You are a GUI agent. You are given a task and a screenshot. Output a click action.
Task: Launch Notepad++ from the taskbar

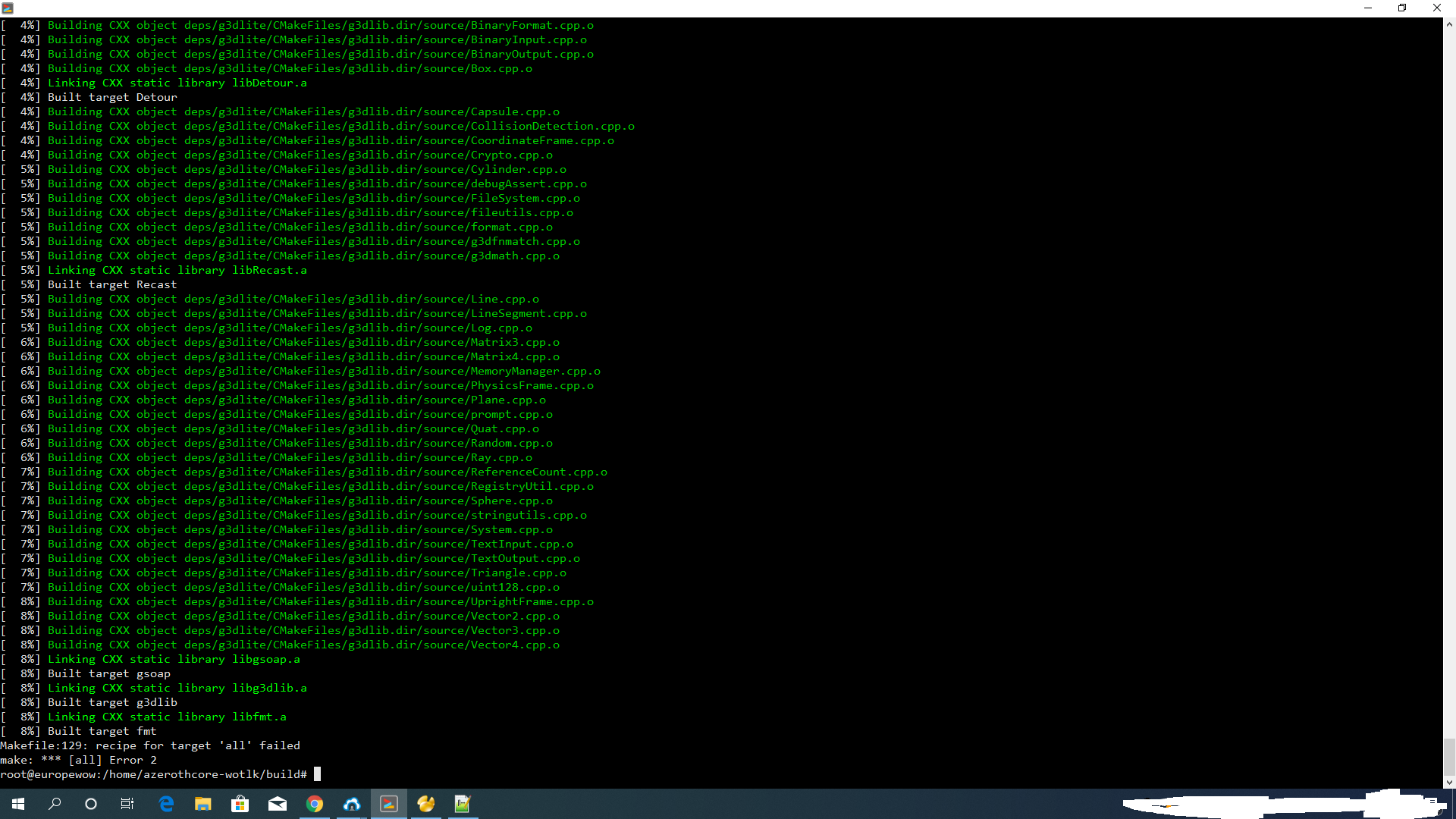coord(463,804)
